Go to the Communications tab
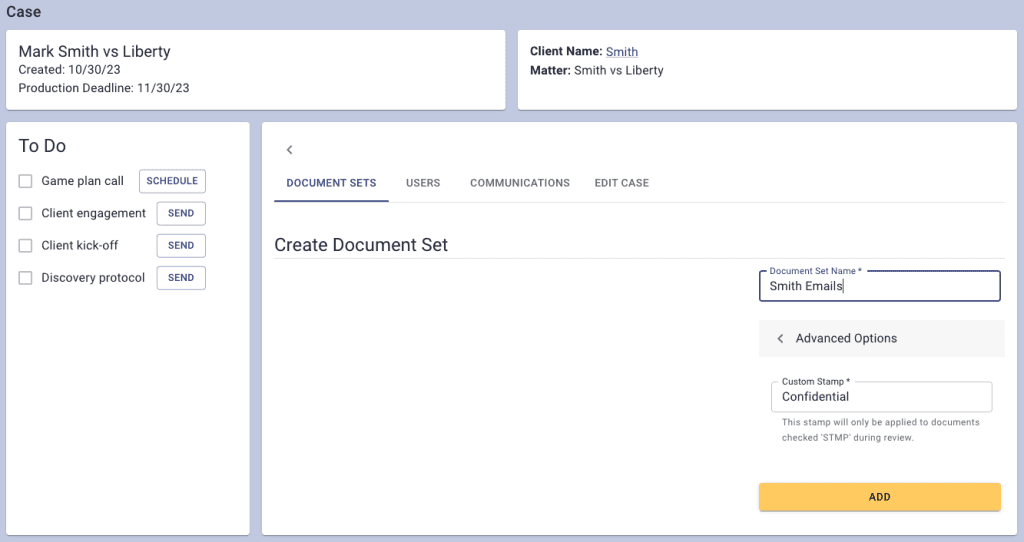 point(519,183)
